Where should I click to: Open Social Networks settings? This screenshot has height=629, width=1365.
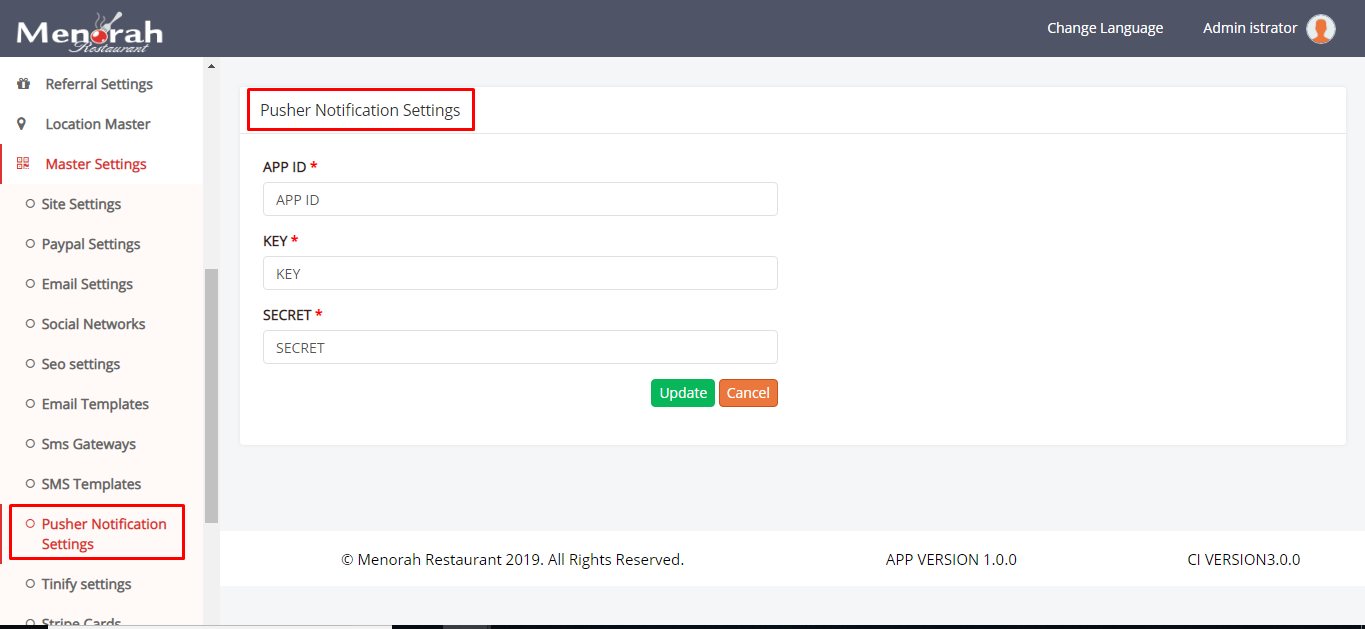pyautogui.click(x=94, y=324)
